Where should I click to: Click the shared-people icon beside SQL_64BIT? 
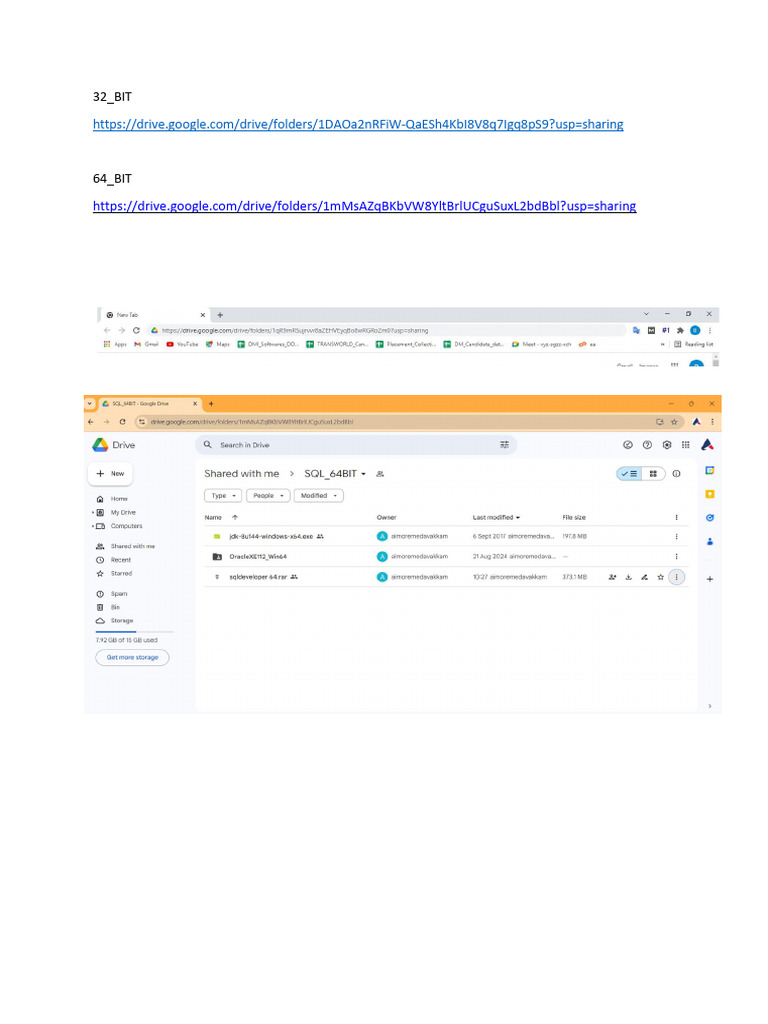tap(380, 474)
